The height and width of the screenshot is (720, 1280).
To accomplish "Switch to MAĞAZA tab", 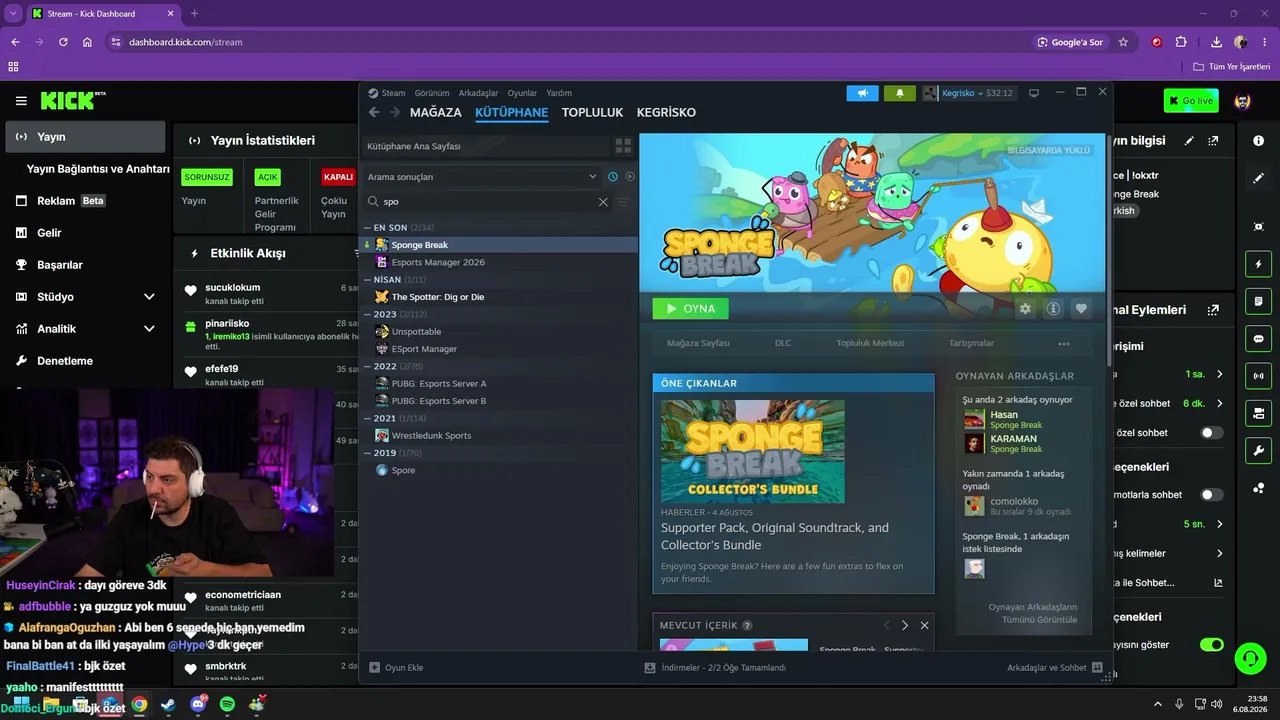I will pos(436,112).
